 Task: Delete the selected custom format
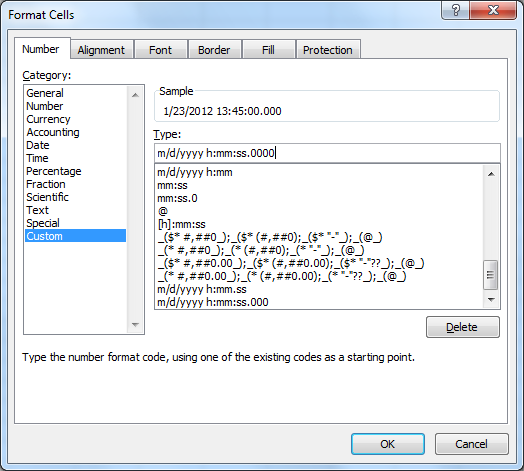[x=463, y=327]
